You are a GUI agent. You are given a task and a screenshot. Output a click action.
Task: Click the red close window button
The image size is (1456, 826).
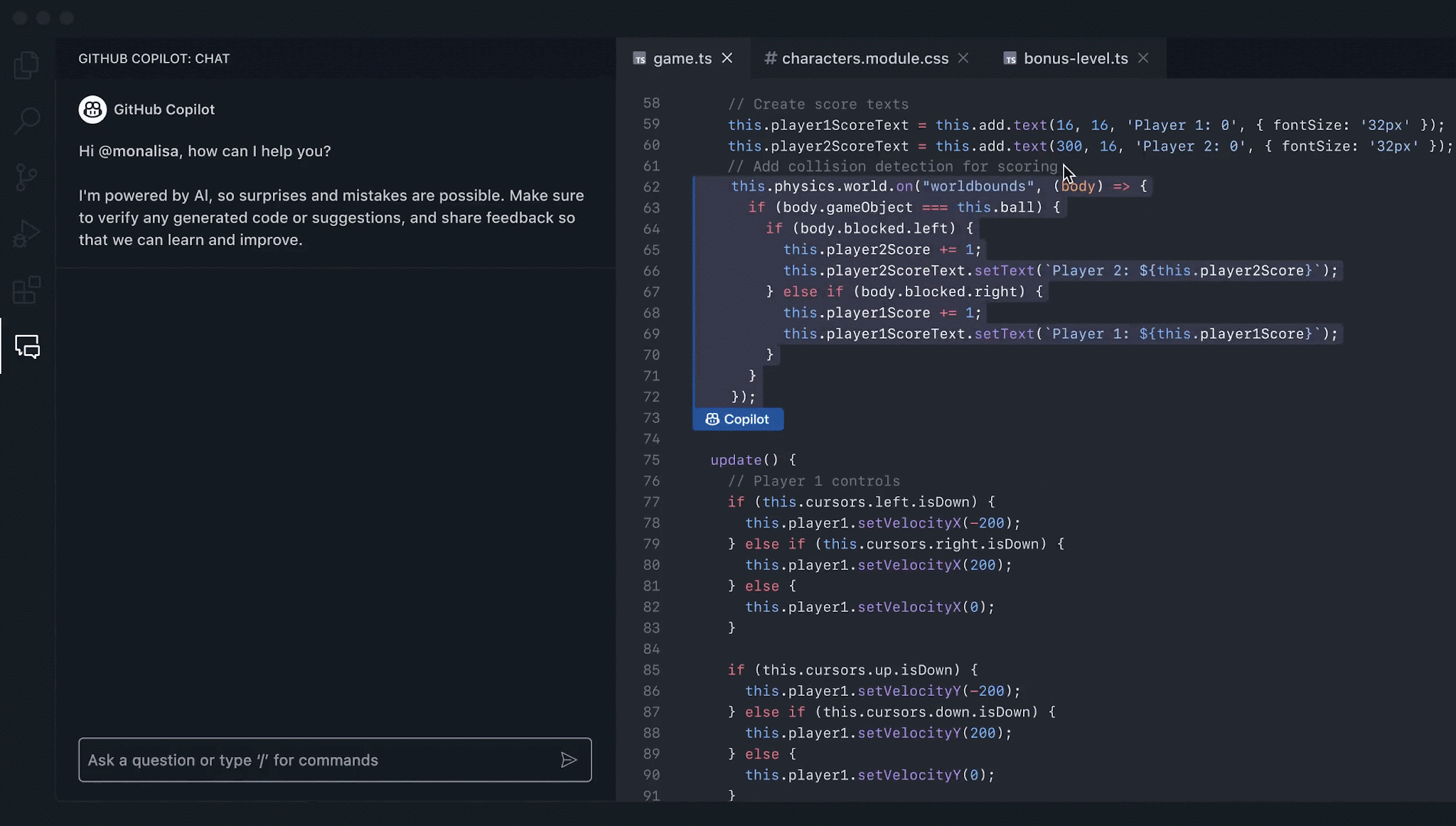pyautogui.click(x=20, y=18)
